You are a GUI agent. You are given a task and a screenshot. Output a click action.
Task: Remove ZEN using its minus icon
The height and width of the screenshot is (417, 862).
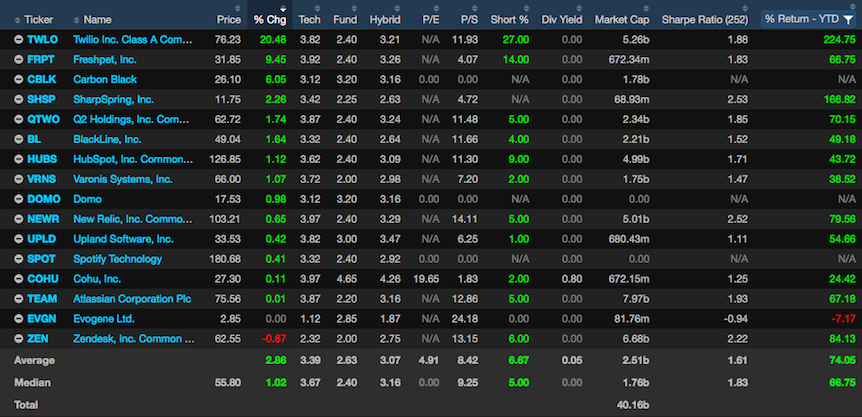coord(19,339)
